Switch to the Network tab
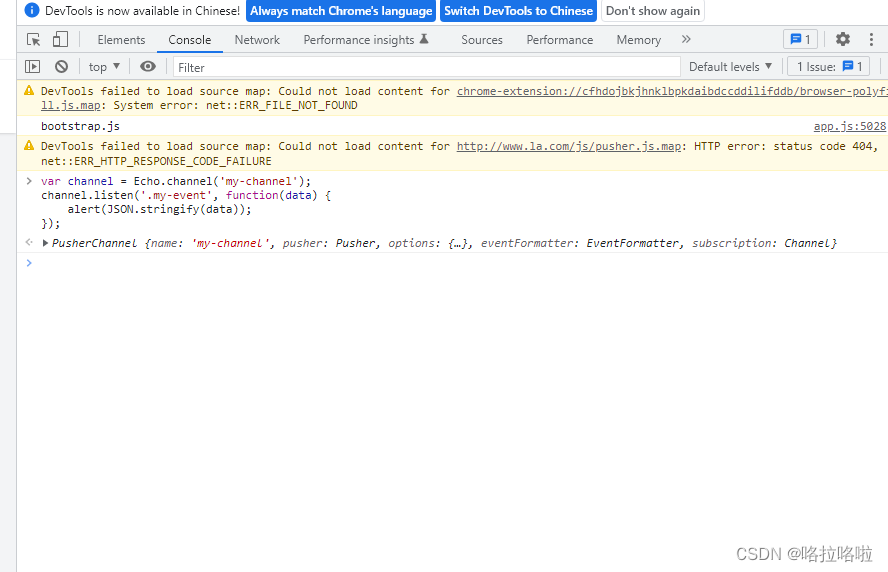 point(257,40)
